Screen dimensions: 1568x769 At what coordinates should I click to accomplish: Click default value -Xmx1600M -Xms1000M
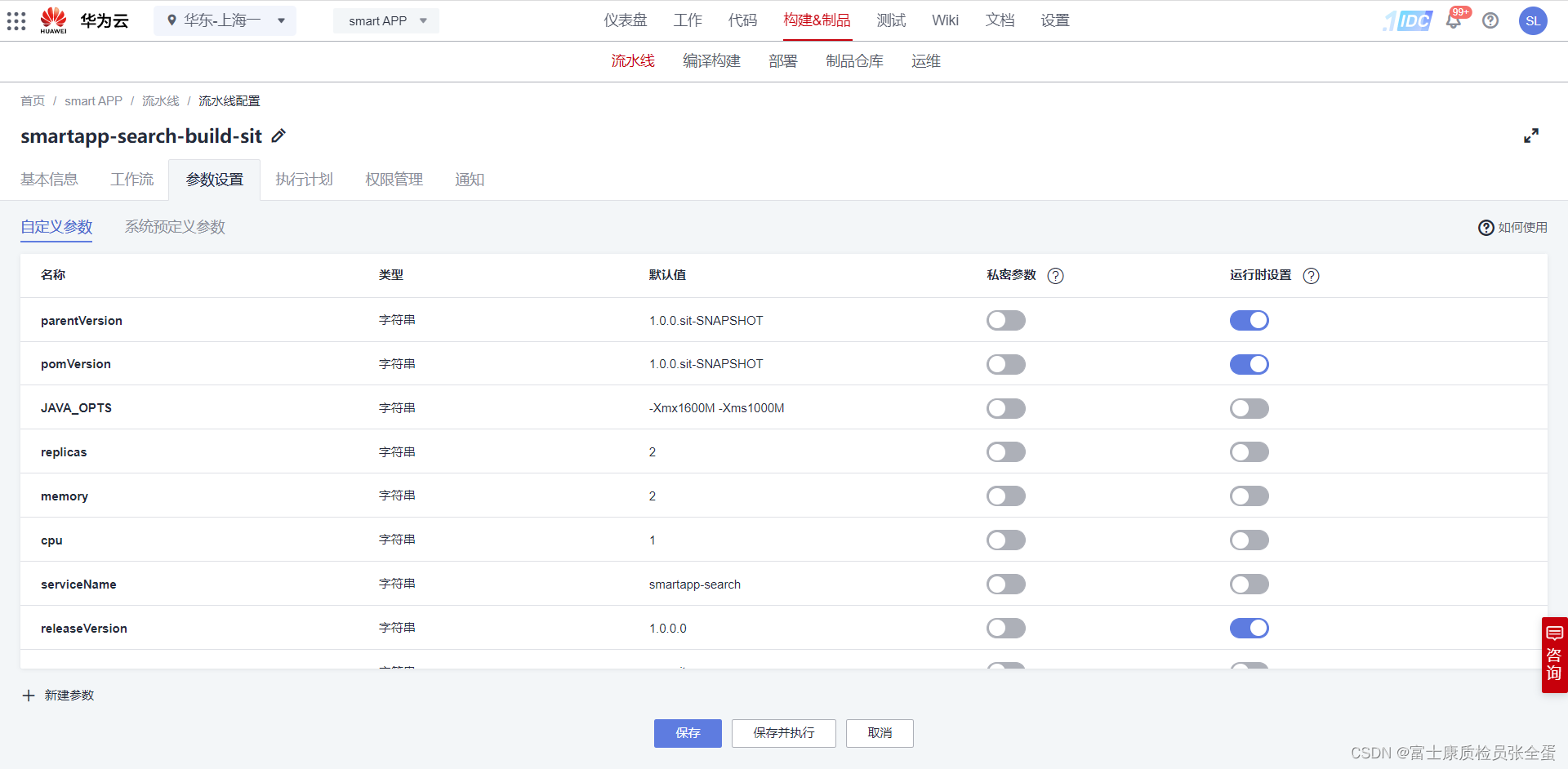click(x=716, y=408)
